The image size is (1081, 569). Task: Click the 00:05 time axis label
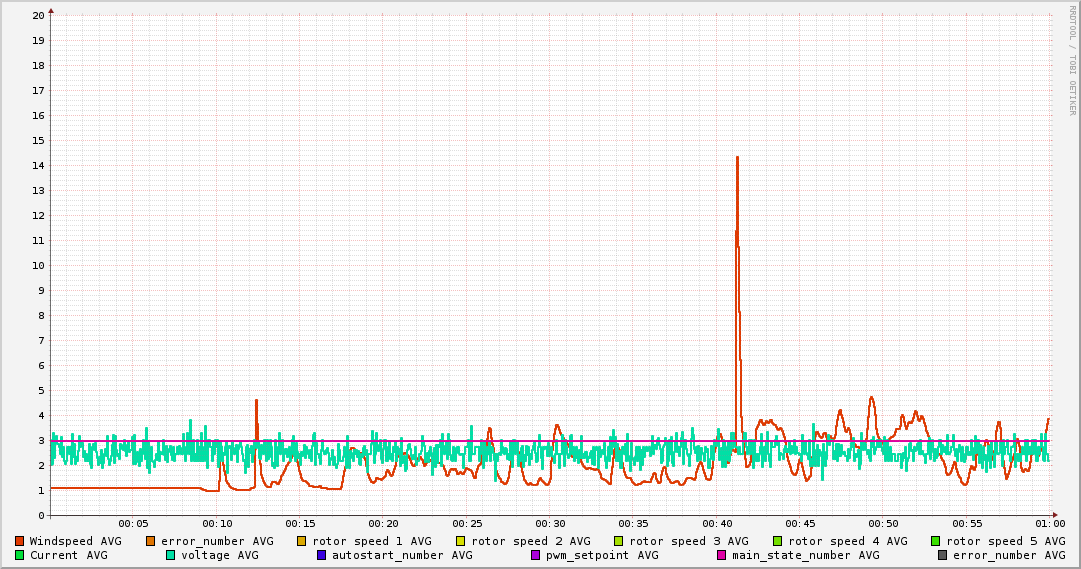point(133,523)
